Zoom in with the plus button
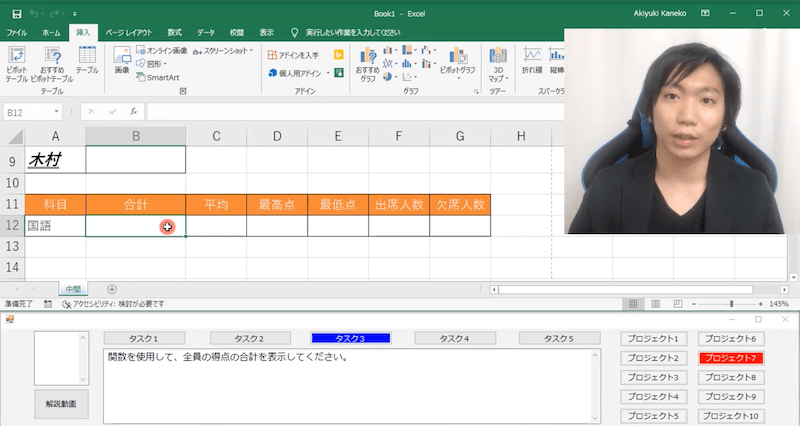 click(x=761, y=304)
